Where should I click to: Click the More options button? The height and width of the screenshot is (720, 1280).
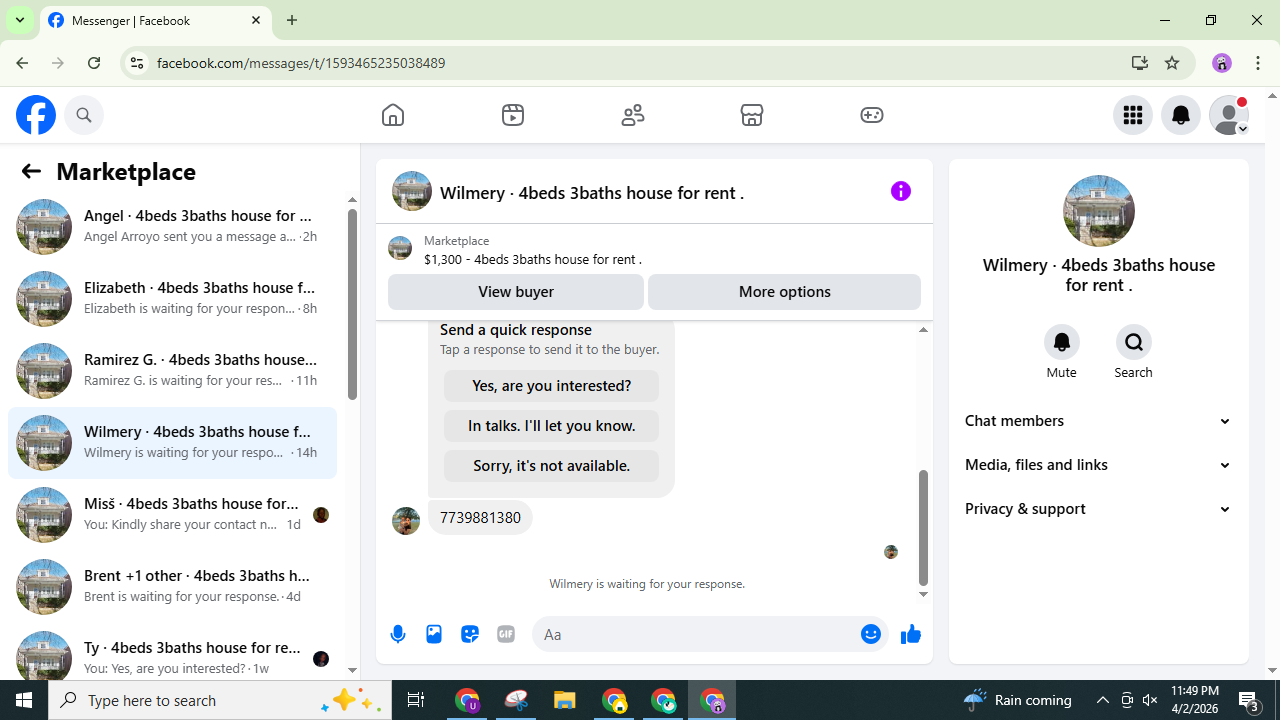coord(784,292)
